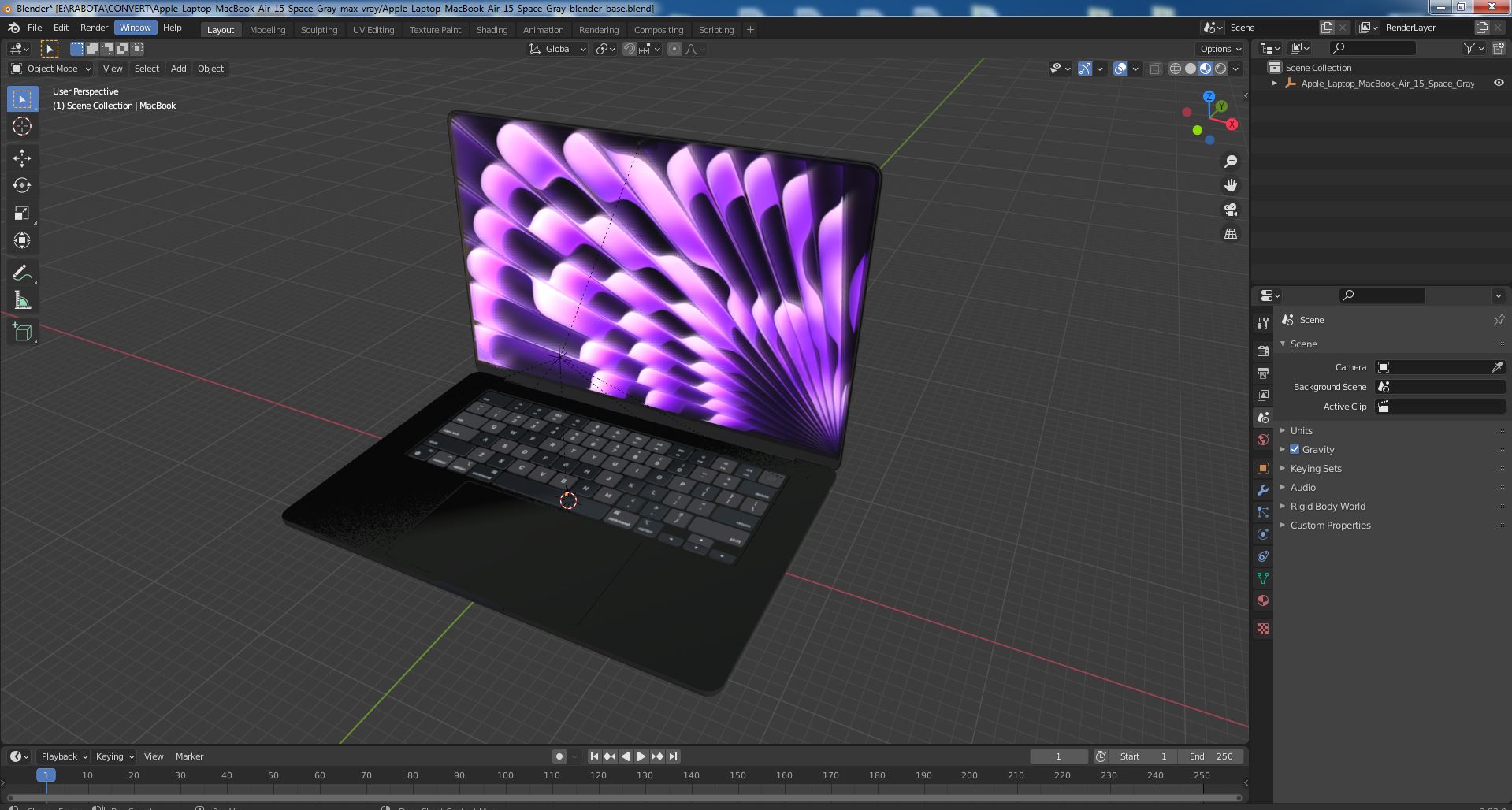Open the Output properties tab
This screenshot has width=1512, height=810.
1263,373
